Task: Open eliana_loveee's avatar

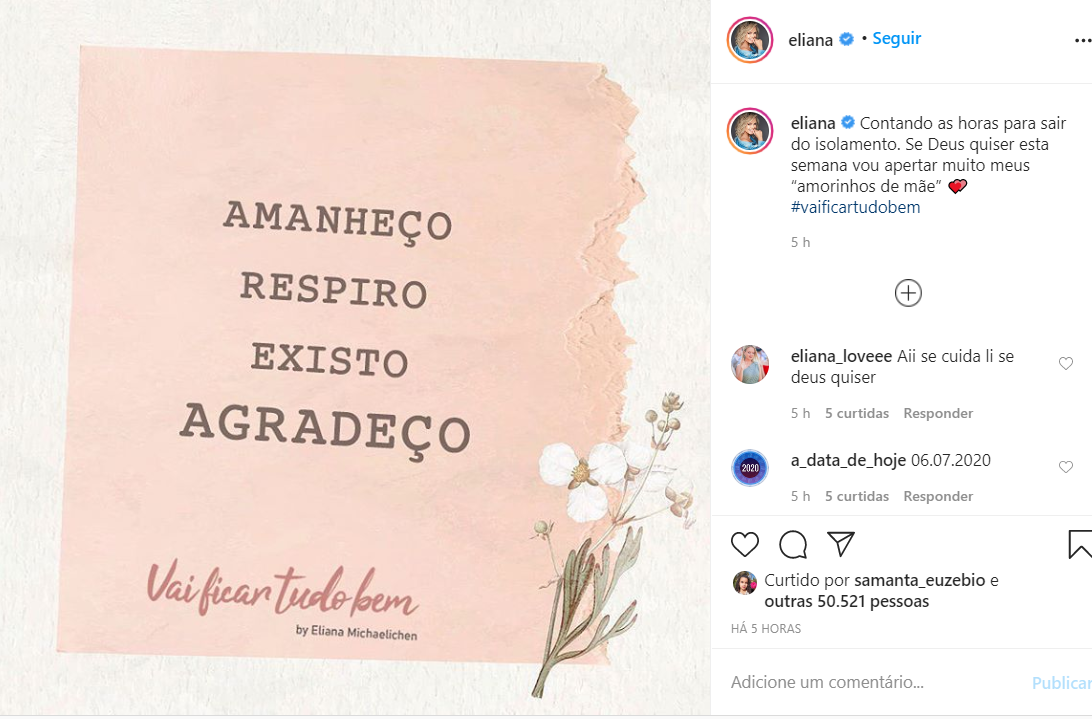Action: (x=749, y=364)
